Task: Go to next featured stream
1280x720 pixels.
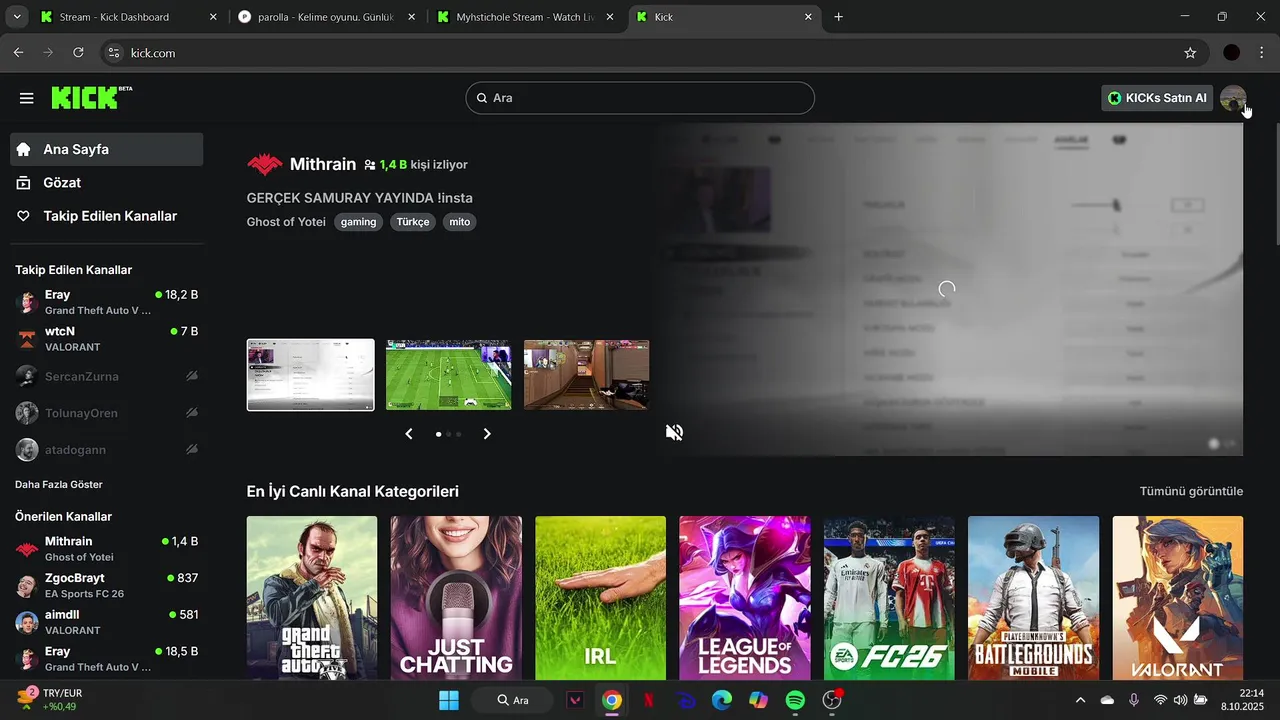Action: click(x=487, y=433)
